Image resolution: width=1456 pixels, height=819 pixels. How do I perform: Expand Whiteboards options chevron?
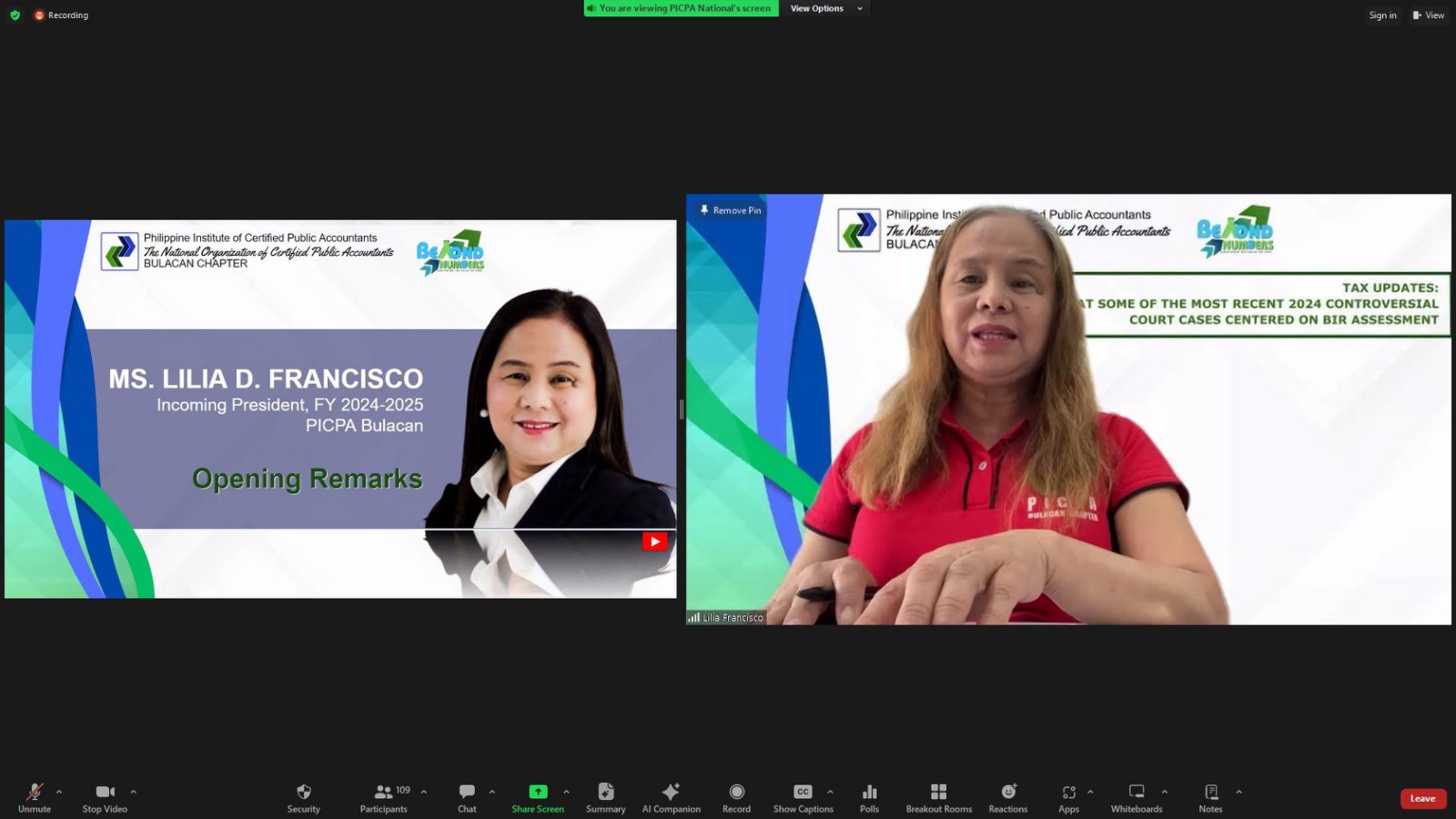click(1165, 792)
